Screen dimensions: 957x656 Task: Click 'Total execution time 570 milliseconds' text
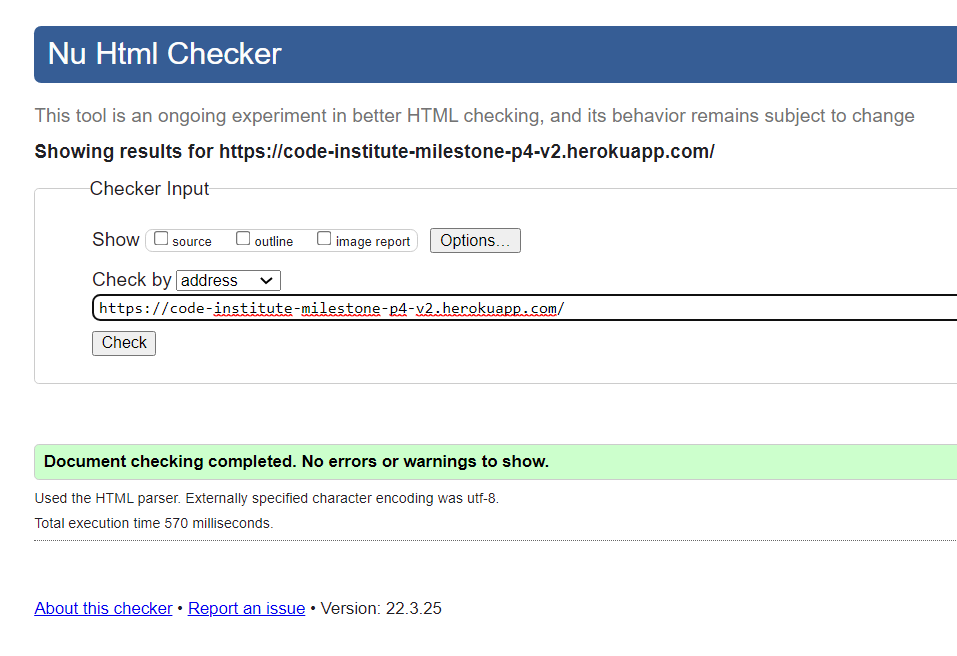[x=154, y=523]
